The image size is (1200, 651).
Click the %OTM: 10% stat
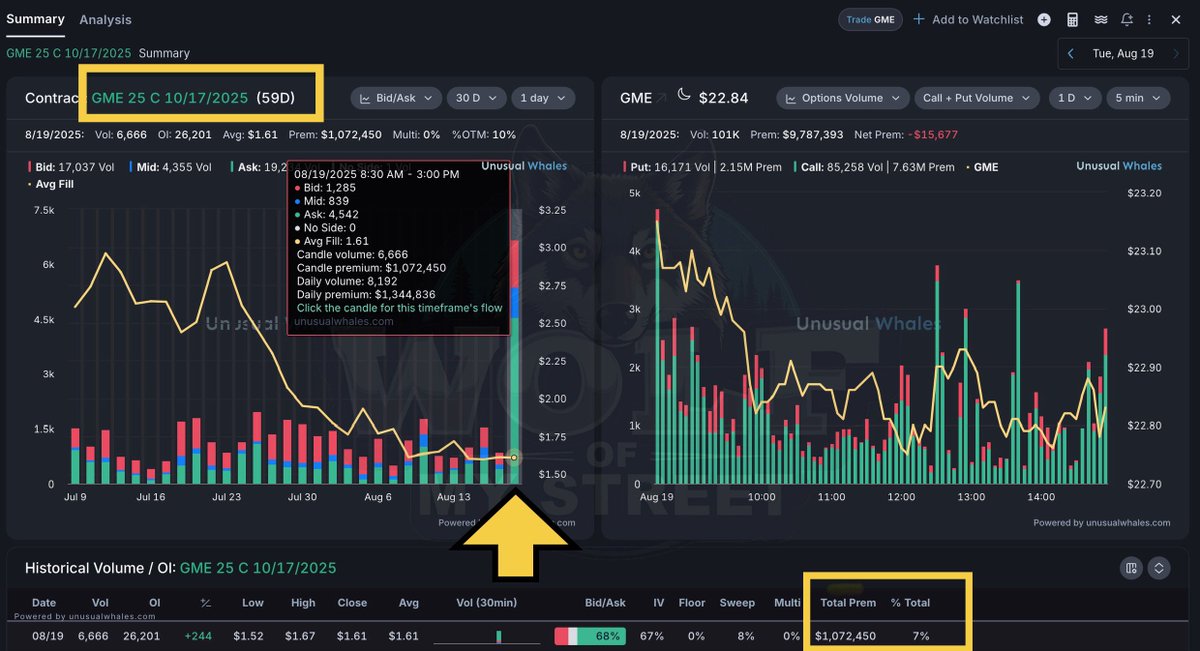coord(484,134)
